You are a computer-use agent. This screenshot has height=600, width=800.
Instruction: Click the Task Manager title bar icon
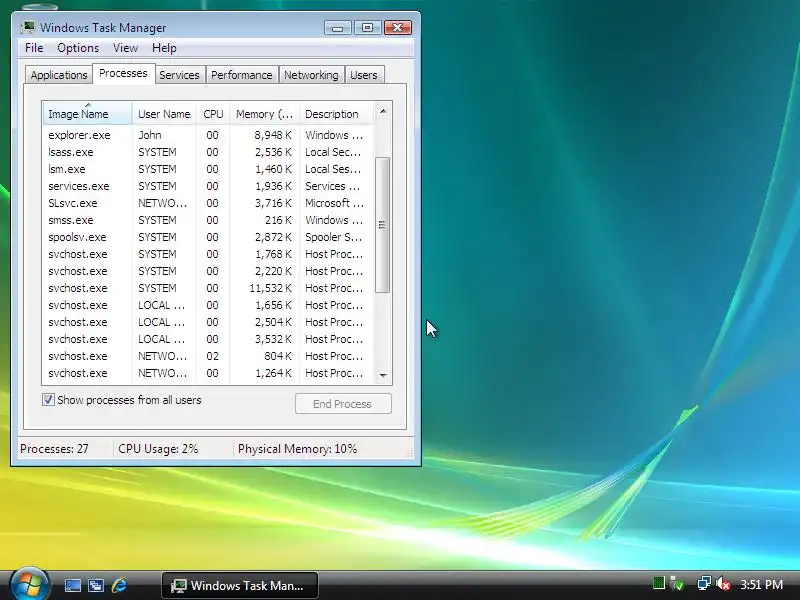tap(28, 27)
